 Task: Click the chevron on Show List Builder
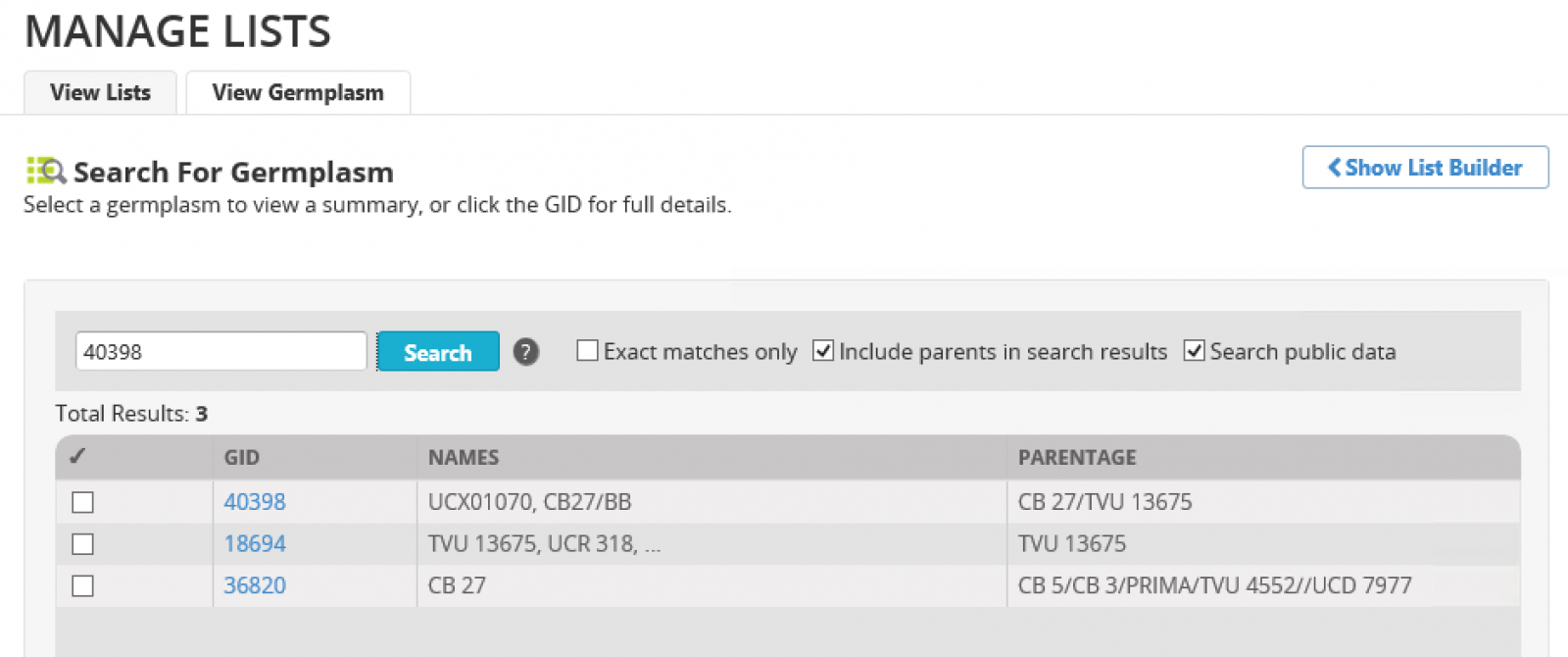1334,168
